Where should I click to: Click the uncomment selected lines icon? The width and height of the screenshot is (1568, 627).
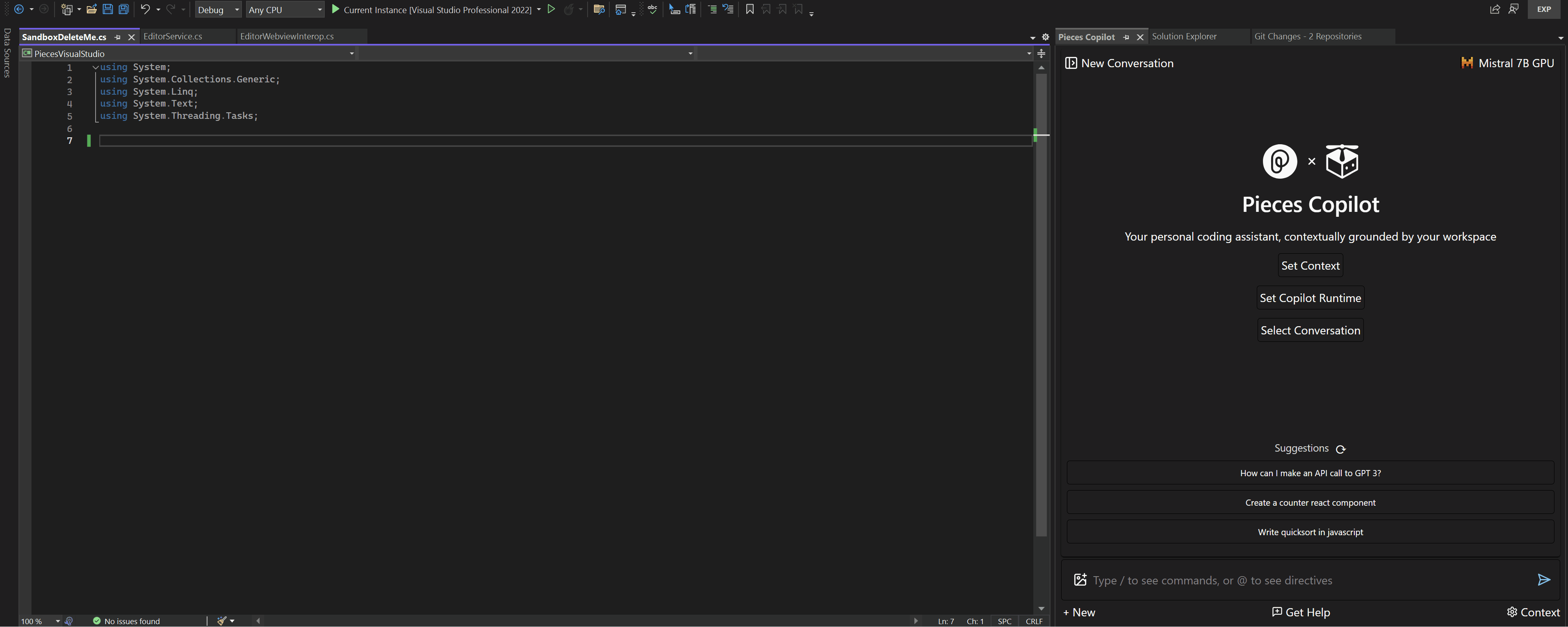coord(728,9)
